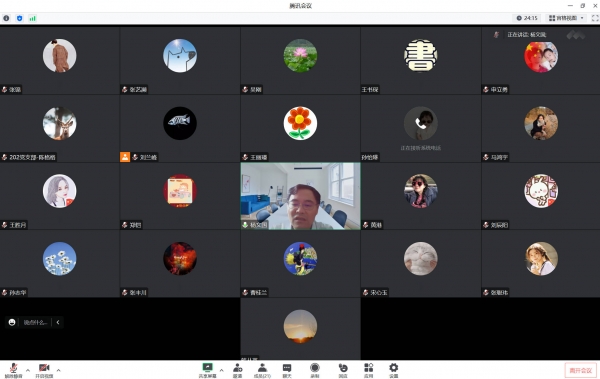600x379 pixels.
Task: Click the meeting info icon at top-left
Action: point(6,18)
